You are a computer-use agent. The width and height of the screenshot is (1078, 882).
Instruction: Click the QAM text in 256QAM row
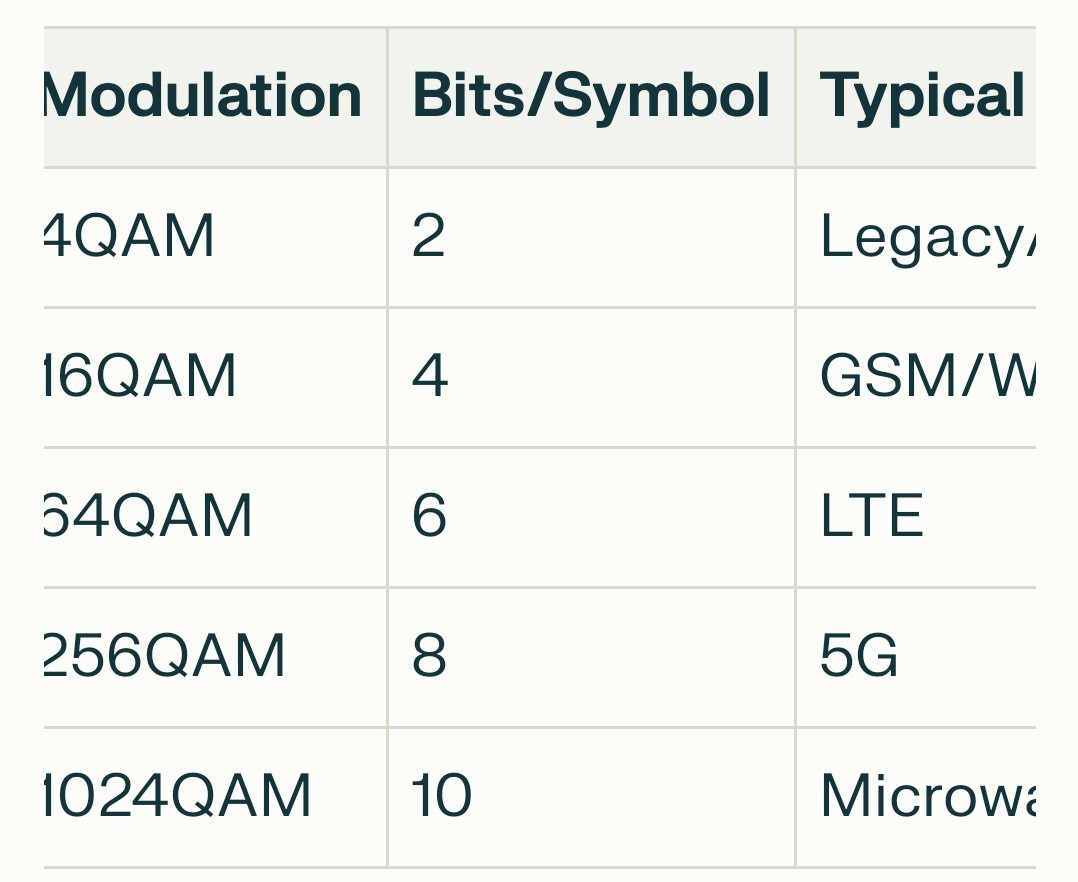(x=215, y=657)
